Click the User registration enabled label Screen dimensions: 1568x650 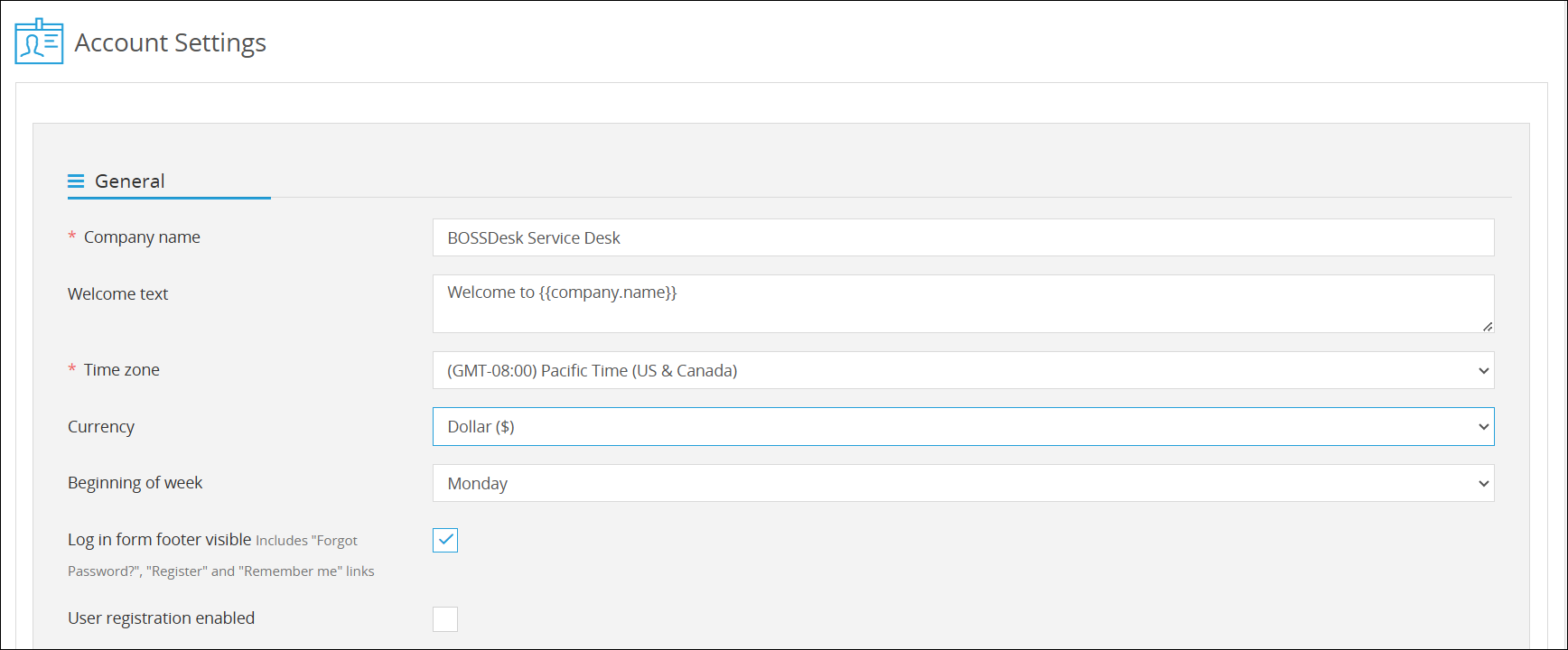pyautogui.click(x=161, y=618)
